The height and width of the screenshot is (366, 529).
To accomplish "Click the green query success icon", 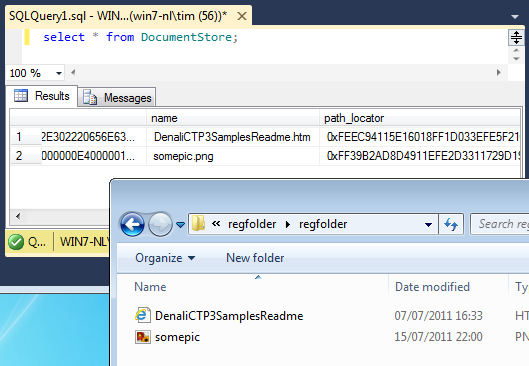I will pos(16,242).
